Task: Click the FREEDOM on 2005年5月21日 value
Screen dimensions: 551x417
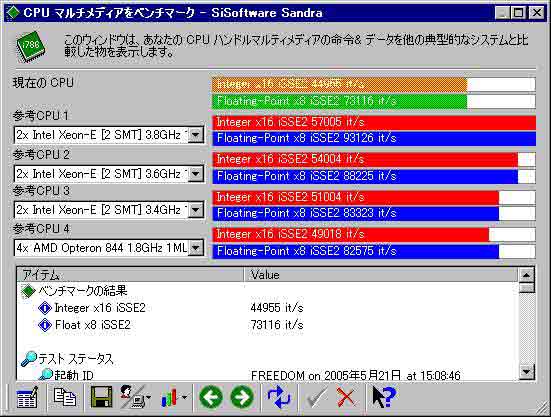Action: [x=356, y=376]
